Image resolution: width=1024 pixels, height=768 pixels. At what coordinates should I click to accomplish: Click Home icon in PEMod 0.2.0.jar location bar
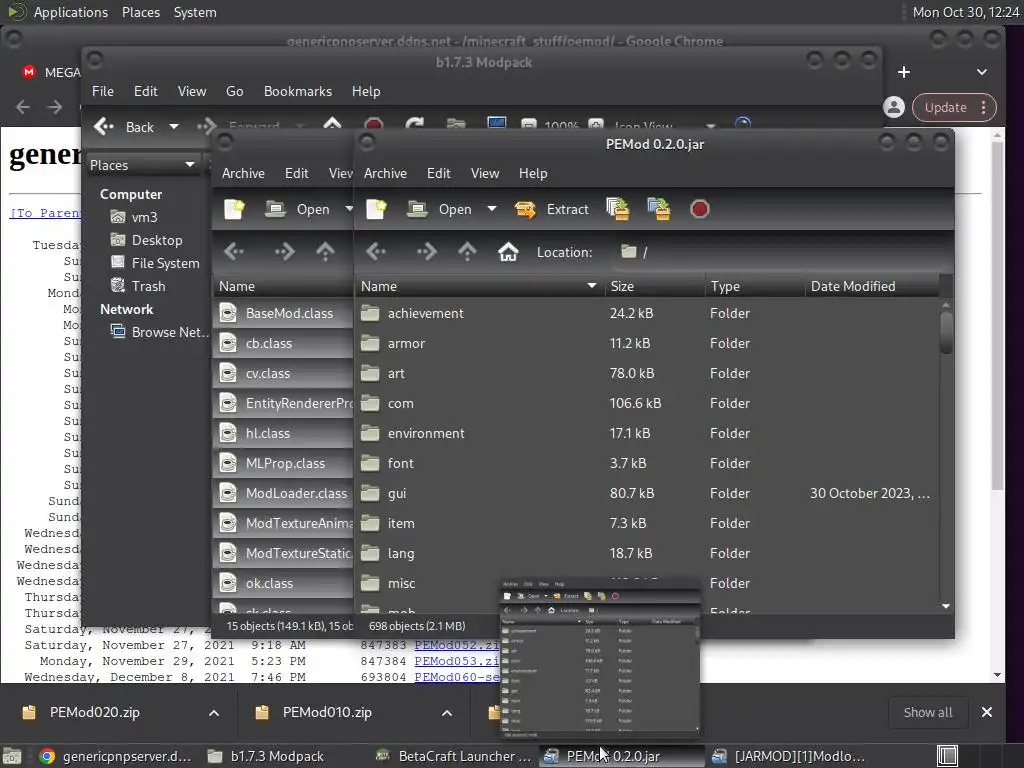[x=508, y=252]
